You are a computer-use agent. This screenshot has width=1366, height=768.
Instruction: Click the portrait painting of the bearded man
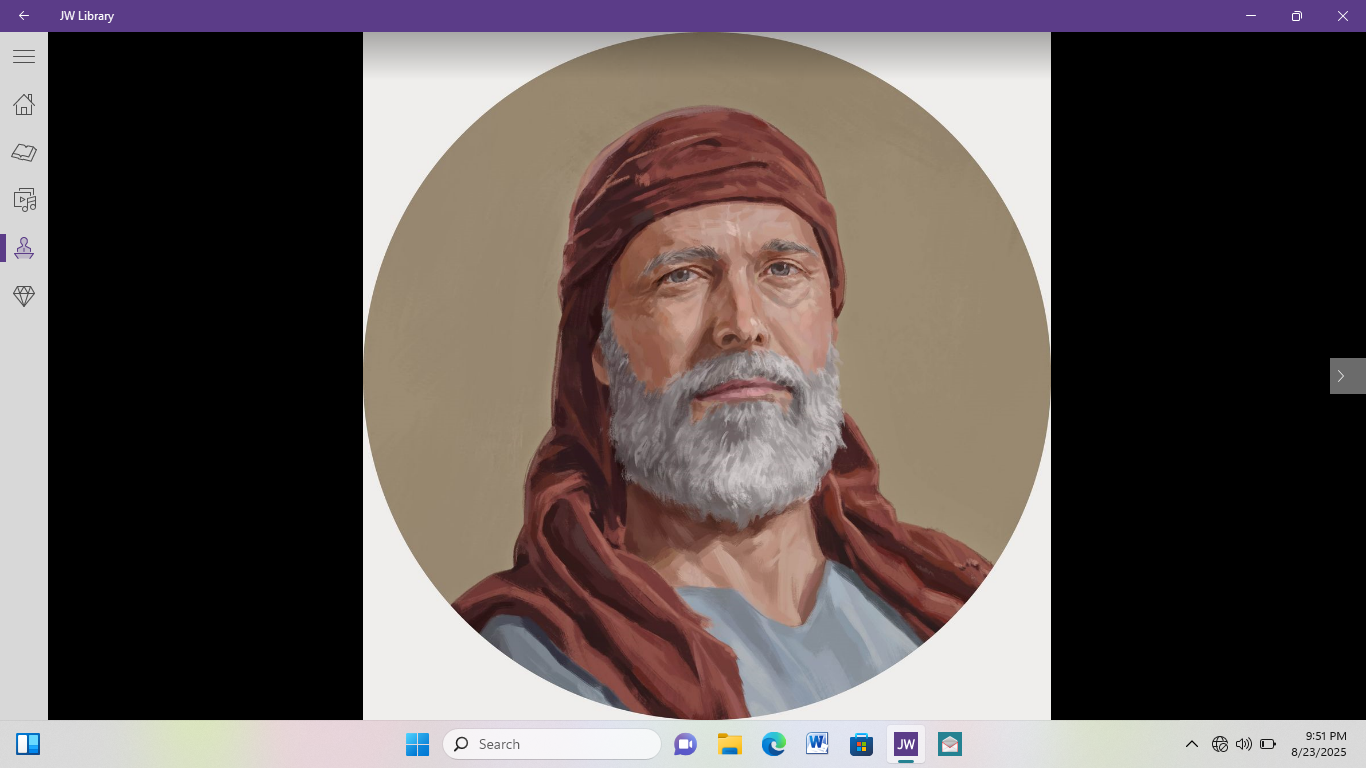[x=706, y=376]
